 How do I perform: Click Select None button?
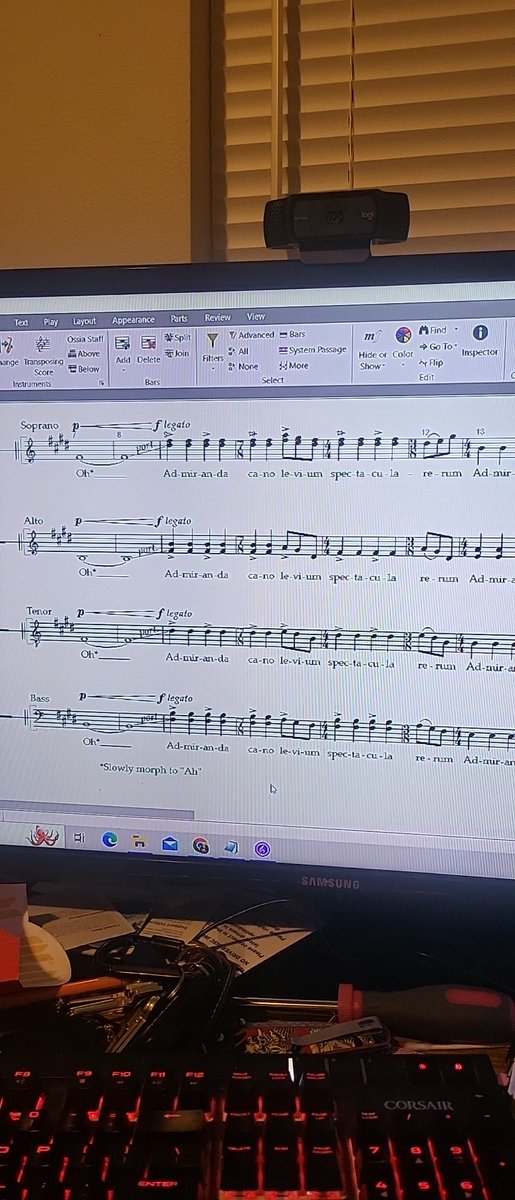tap(243, 366)
